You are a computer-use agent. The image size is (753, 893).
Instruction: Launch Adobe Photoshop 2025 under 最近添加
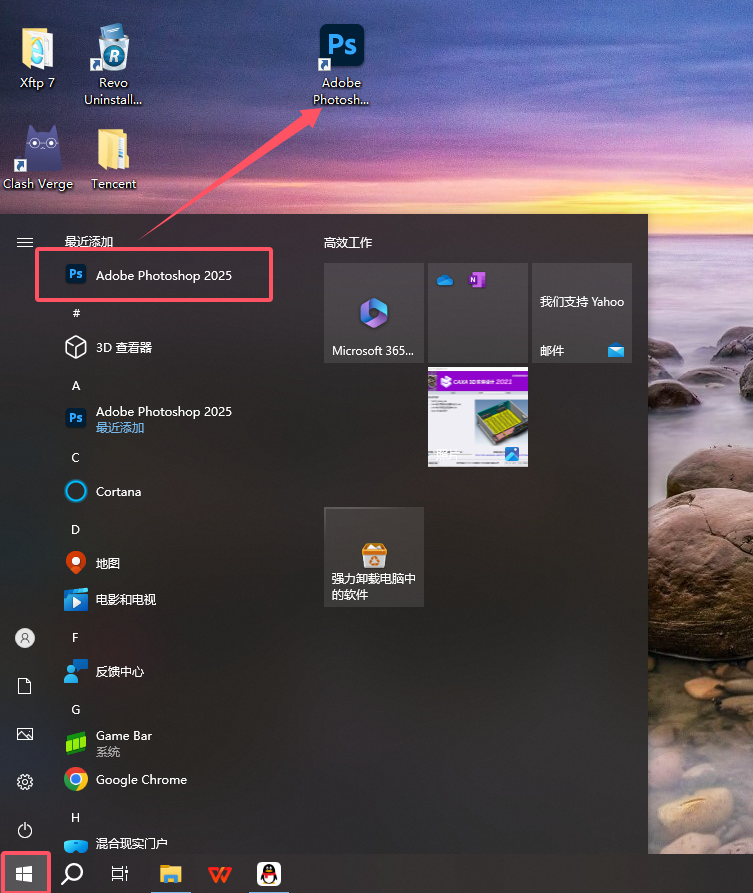(154, 275)
